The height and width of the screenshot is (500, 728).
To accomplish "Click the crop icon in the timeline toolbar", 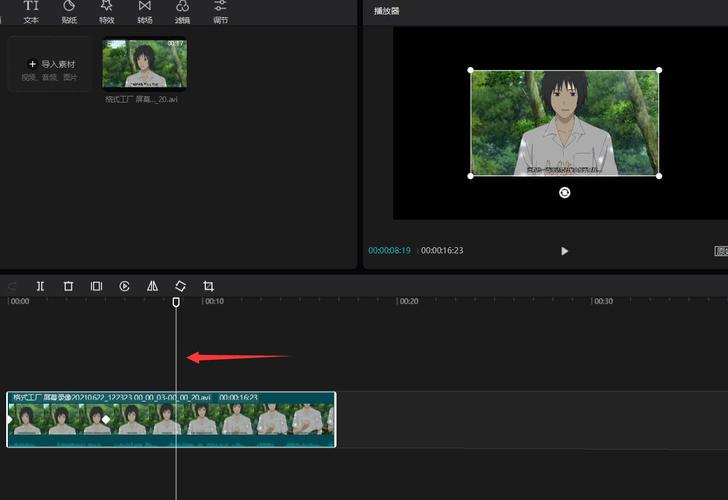I will click(208, 286).
